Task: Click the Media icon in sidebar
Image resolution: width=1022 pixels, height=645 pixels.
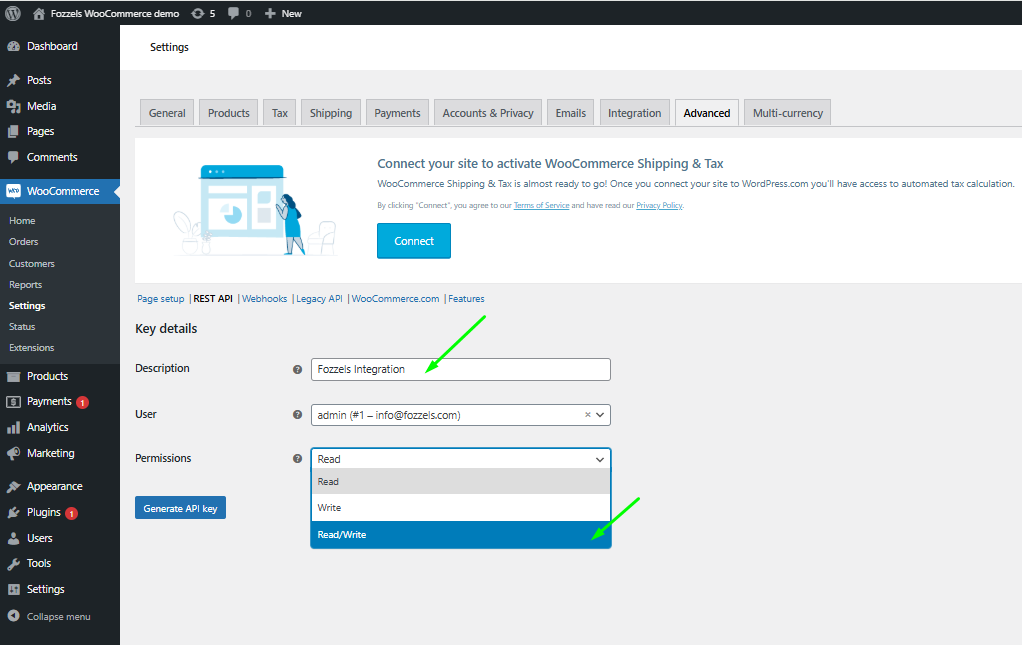Action: [13, 106]
